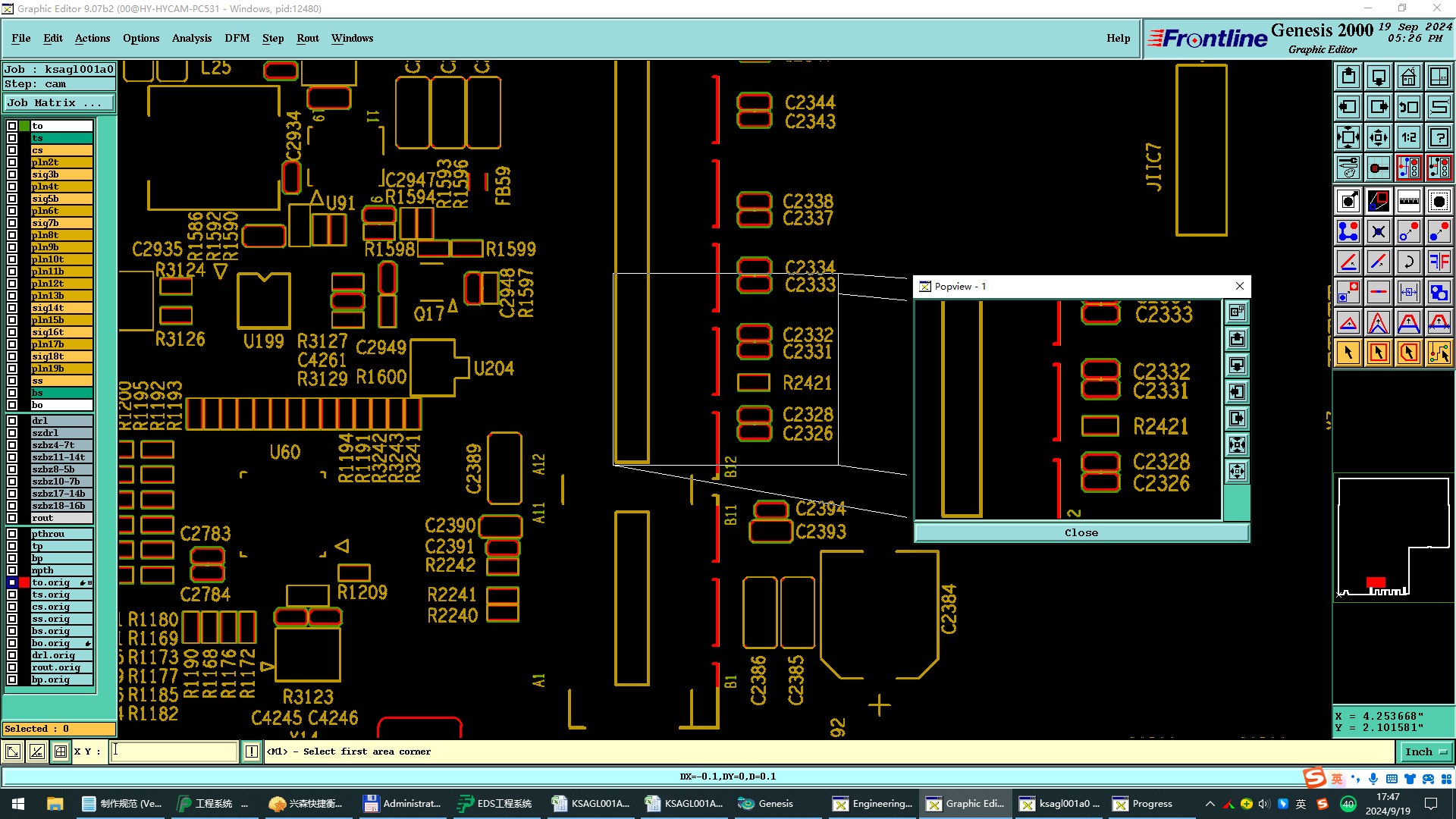The width and height of the screenshot is (1456, 819).
Task: Click the zoom in arrows icon
Action: [x=1348, y=137]
